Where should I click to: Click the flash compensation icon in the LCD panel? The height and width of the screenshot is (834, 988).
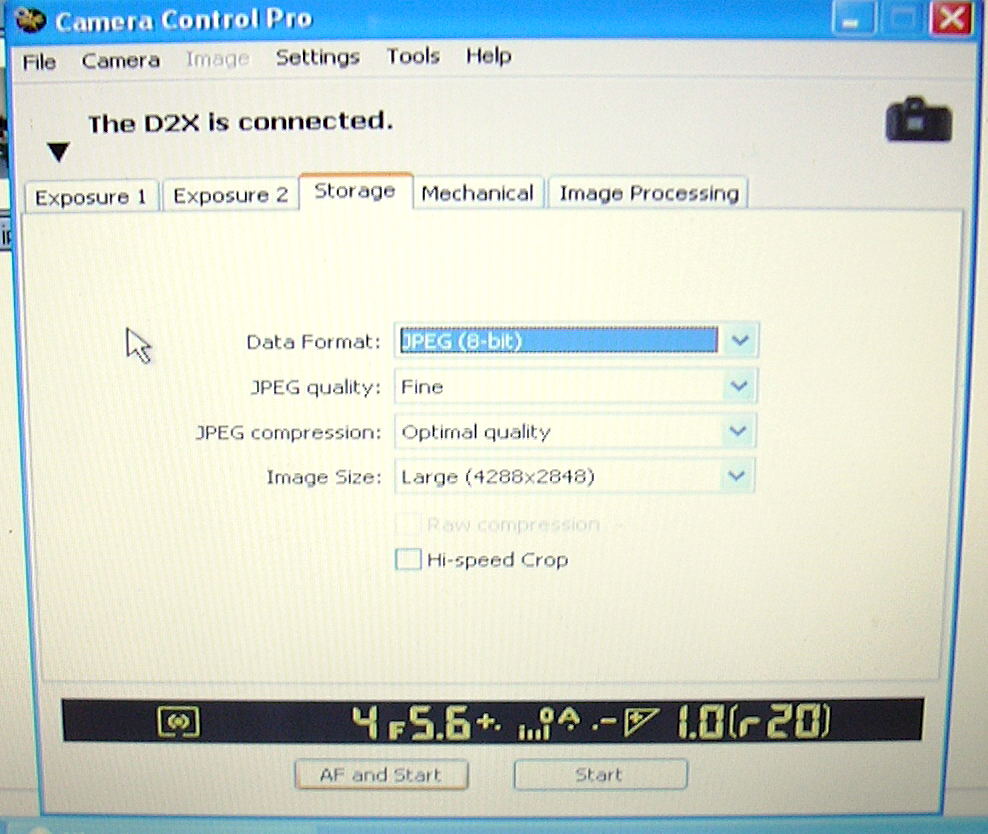point(641,722)
